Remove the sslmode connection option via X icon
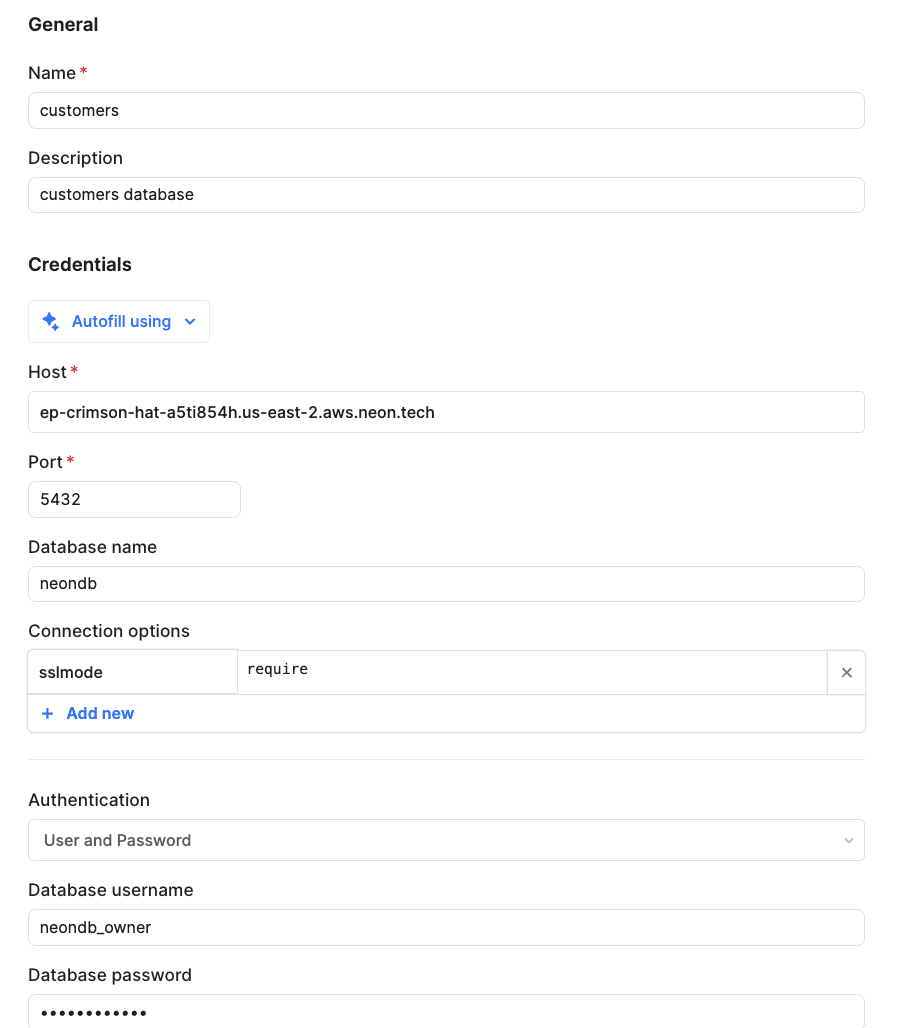 tap(846, 672)
